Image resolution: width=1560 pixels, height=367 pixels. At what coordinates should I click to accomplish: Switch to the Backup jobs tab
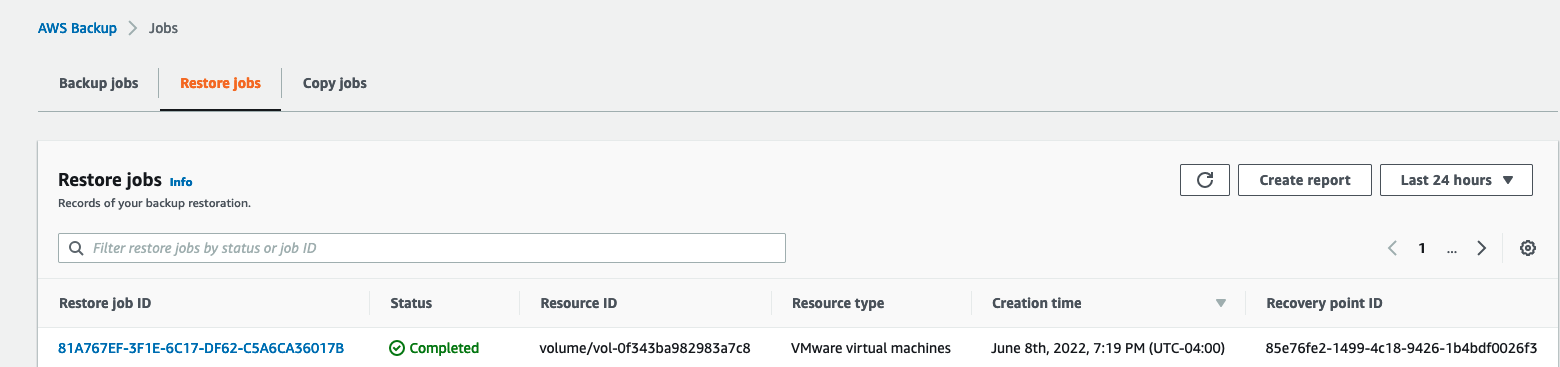point(98,83)
